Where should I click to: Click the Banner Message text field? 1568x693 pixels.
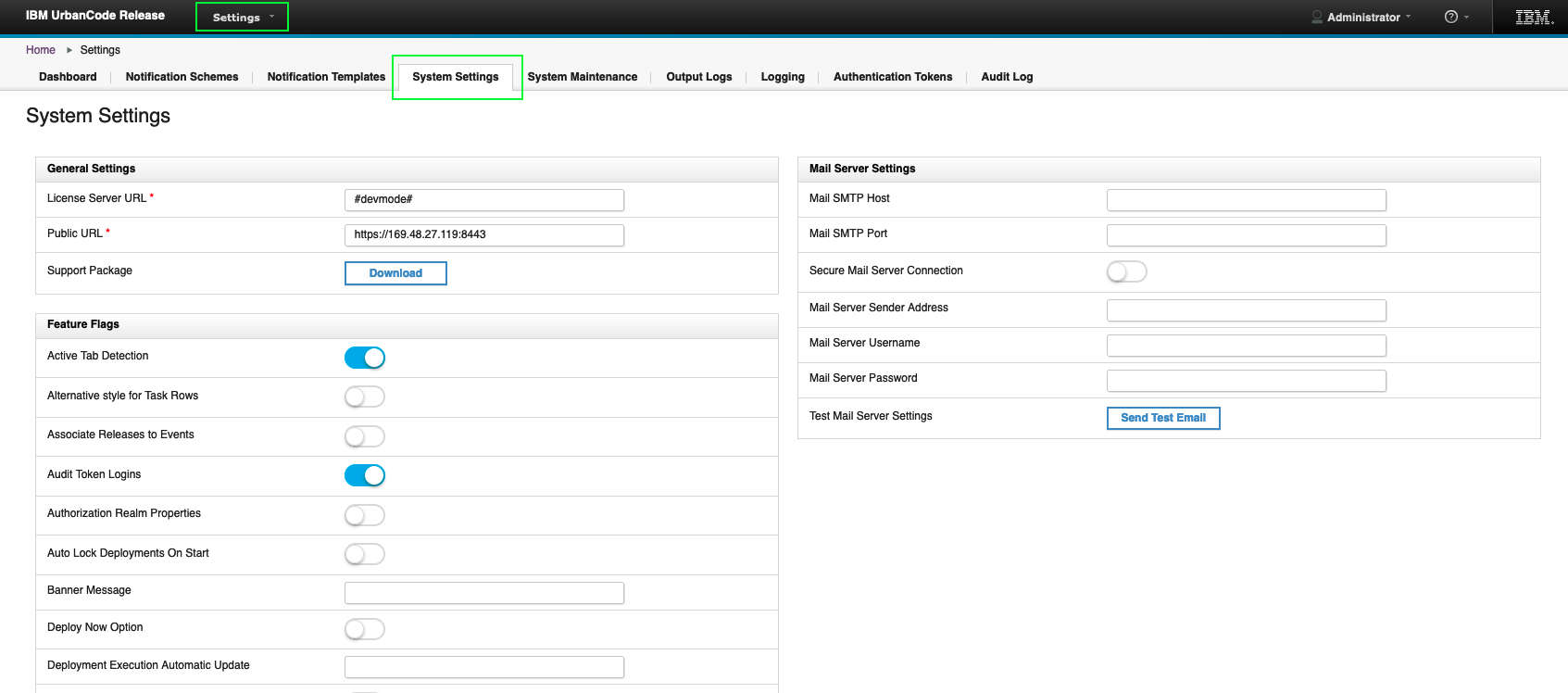484,592
